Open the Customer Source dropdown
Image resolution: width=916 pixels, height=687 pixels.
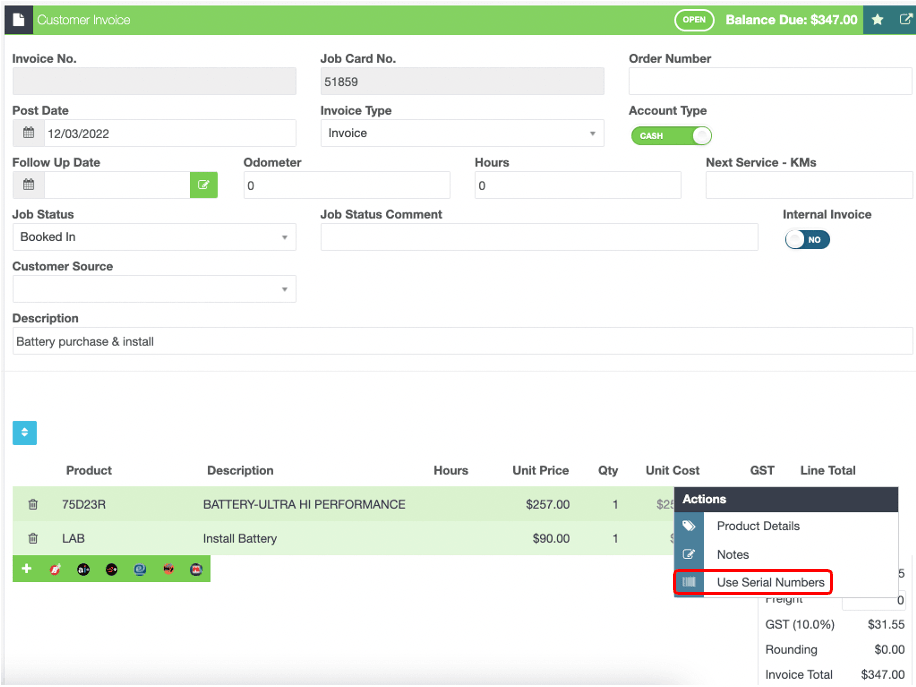(154, 289)
